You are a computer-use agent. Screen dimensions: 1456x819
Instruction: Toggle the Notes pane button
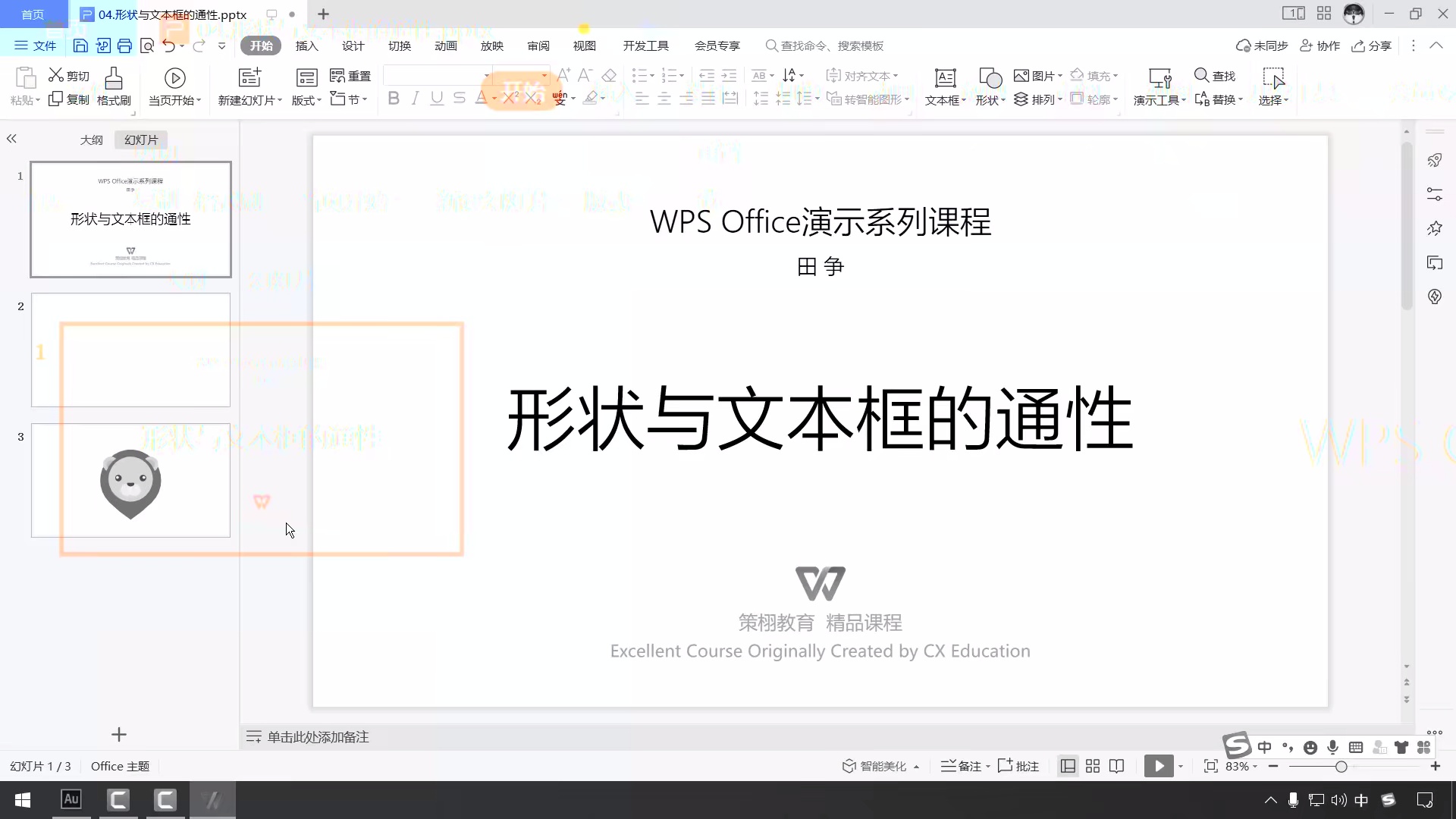965,766
